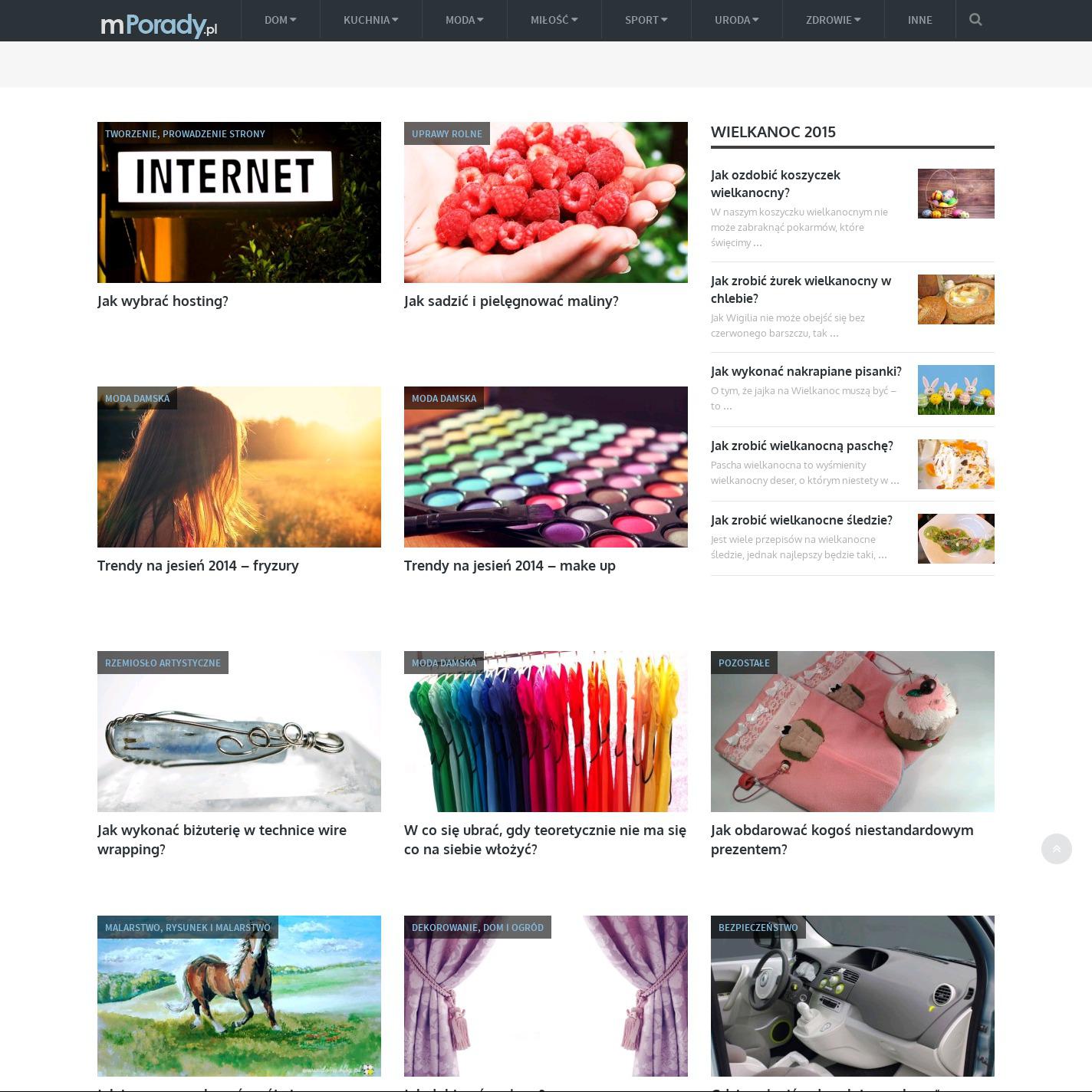Viewport: 1092px width, 1092px height.
Task: Open the URODA menu
Action: pos(736,20)
